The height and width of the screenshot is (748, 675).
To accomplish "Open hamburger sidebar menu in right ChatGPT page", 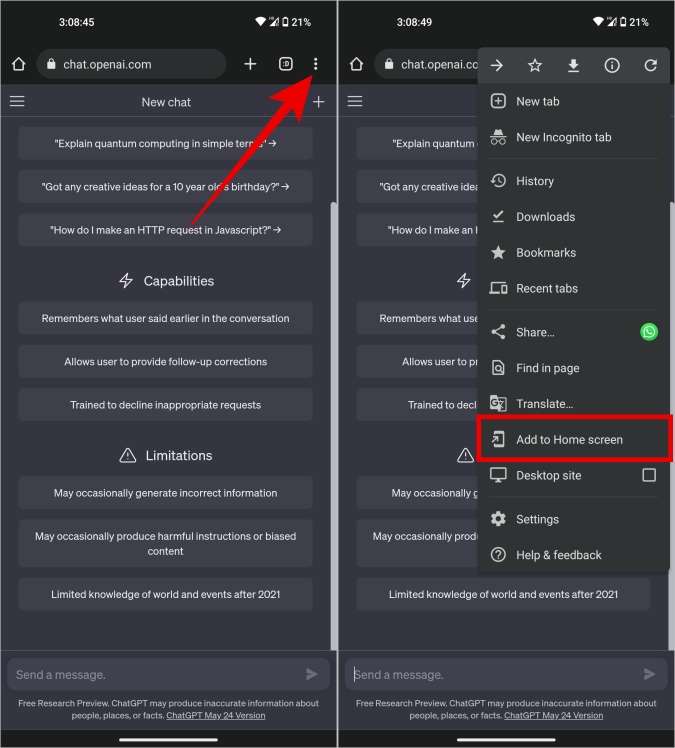I will [x=355, y=101].
